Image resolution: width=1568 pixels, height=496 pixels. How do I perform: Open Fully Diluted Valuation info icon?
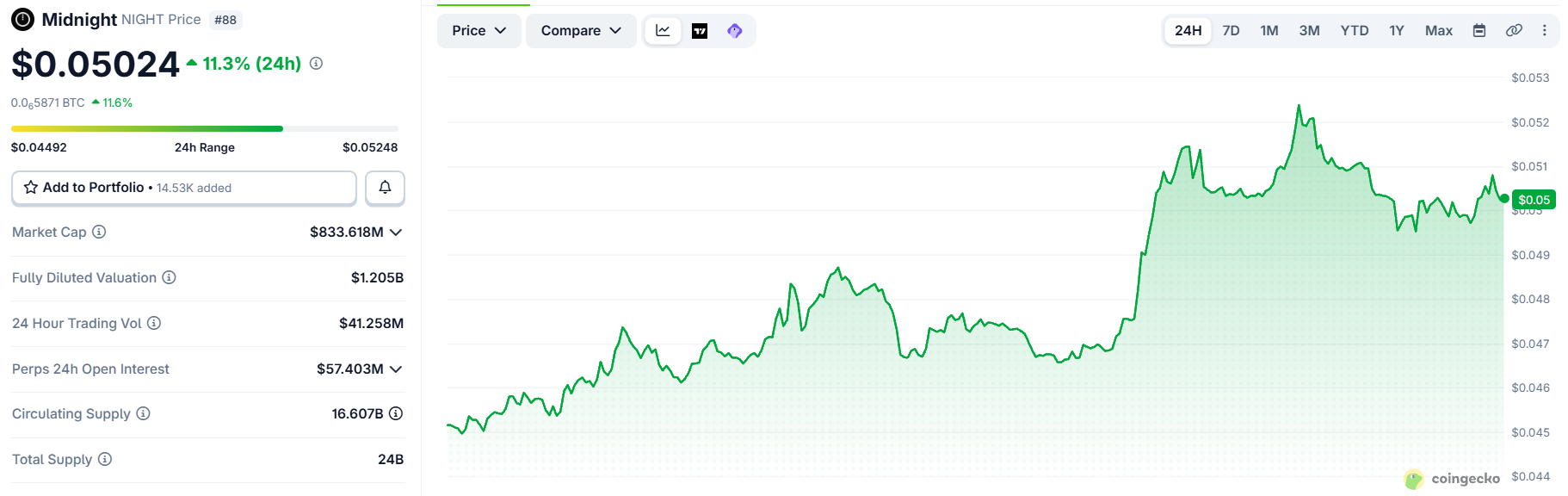pyautogui.click(x=169, y=277)
